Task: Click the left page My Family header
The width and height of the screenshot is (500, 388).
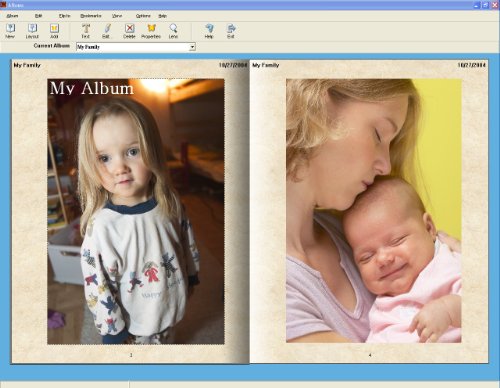Action: (x=27, y=65)
